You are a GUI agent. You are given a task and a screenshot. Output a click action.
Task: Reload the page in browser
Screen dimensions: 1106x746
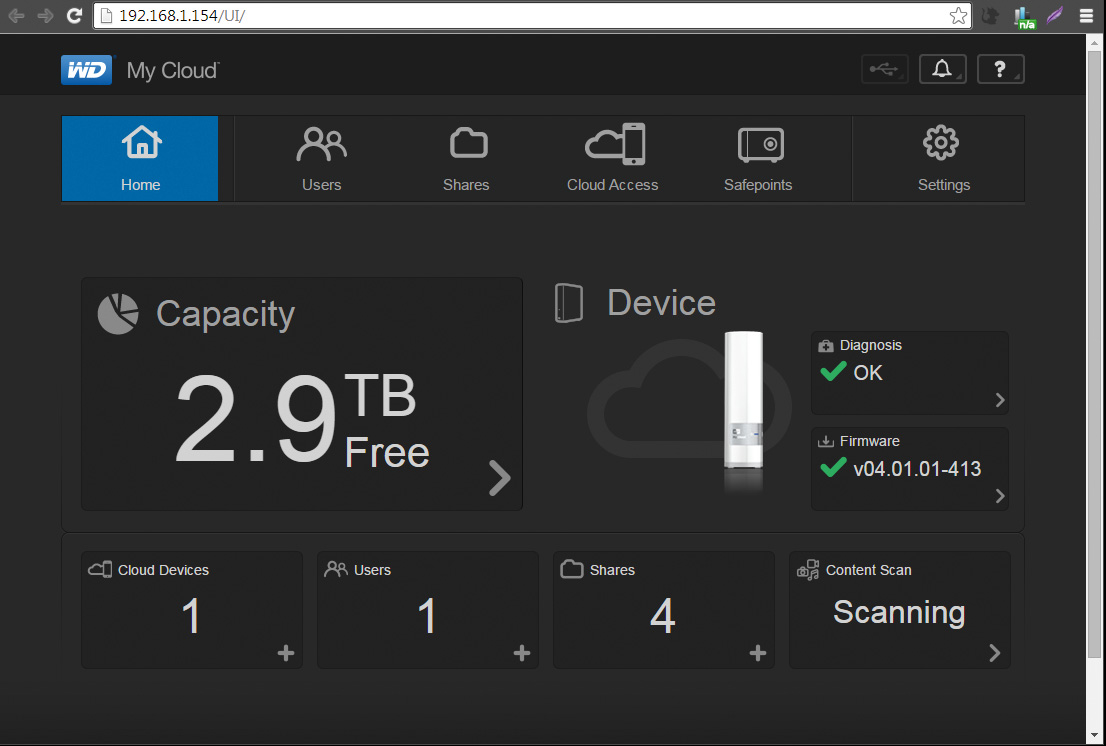(x=74, y=16)
